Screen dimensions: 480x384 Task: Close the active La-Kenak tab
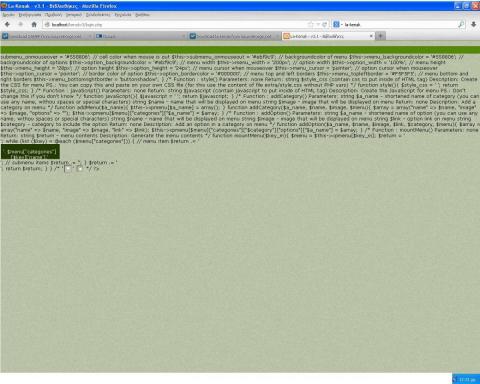pos(371,36)
